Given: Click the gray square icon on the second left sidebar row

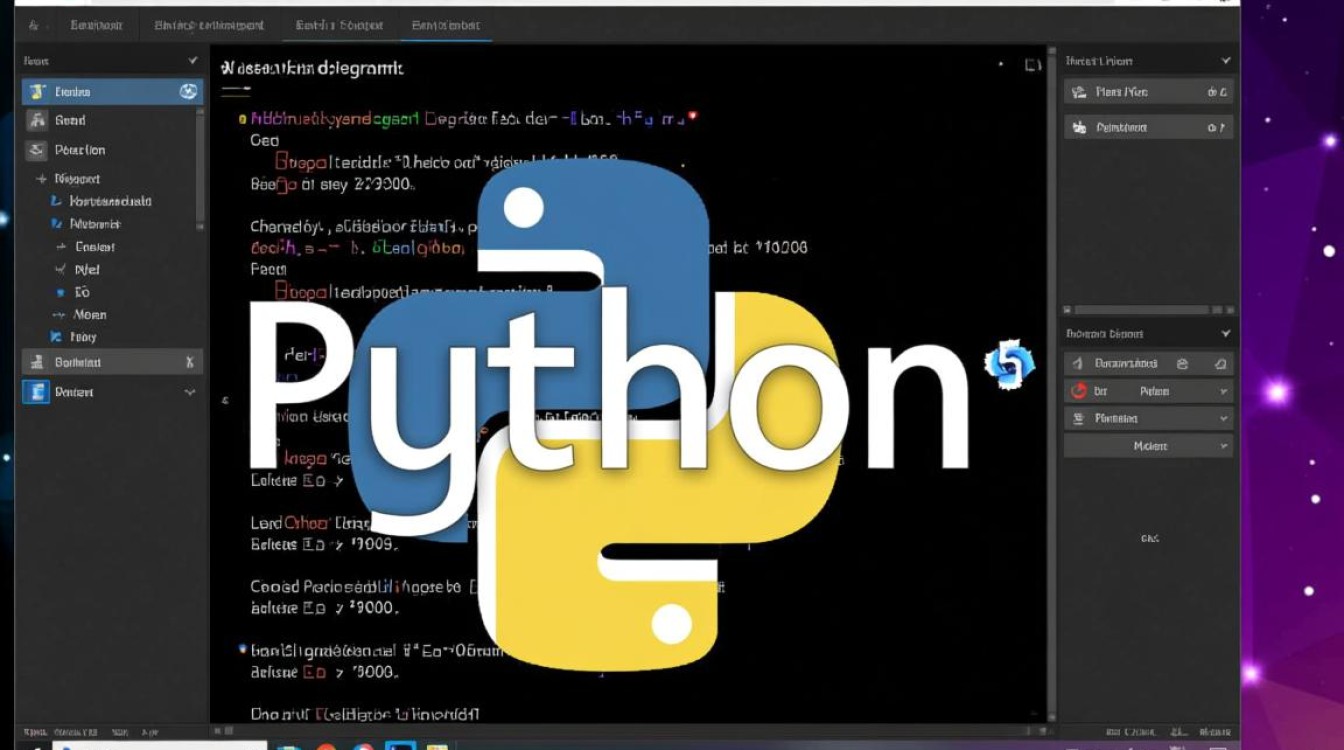Looking at the screenshot, I should point(38,120).
